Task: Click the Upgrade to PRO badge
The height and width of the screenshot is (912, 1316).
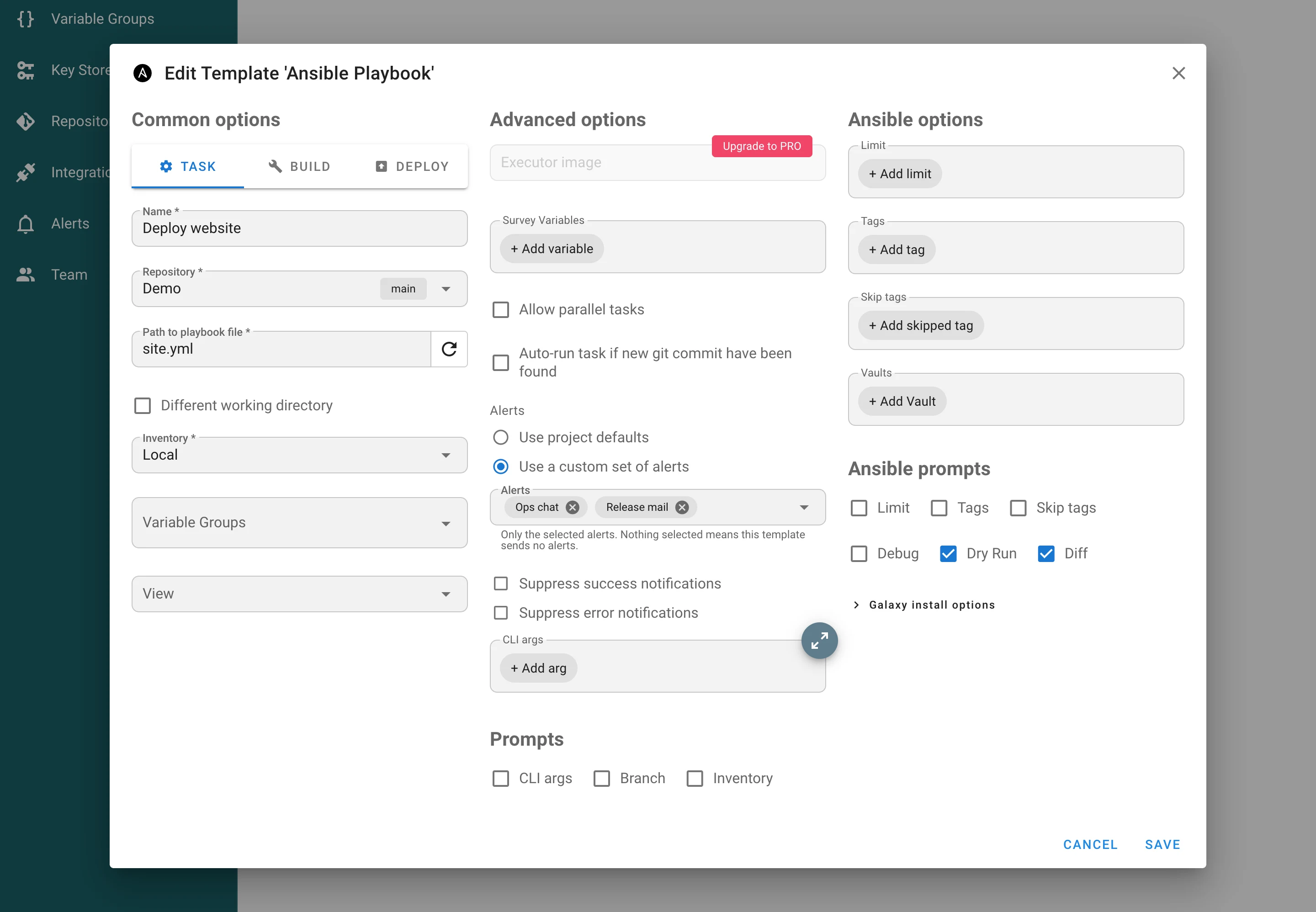Action: (x=762, y=146)
